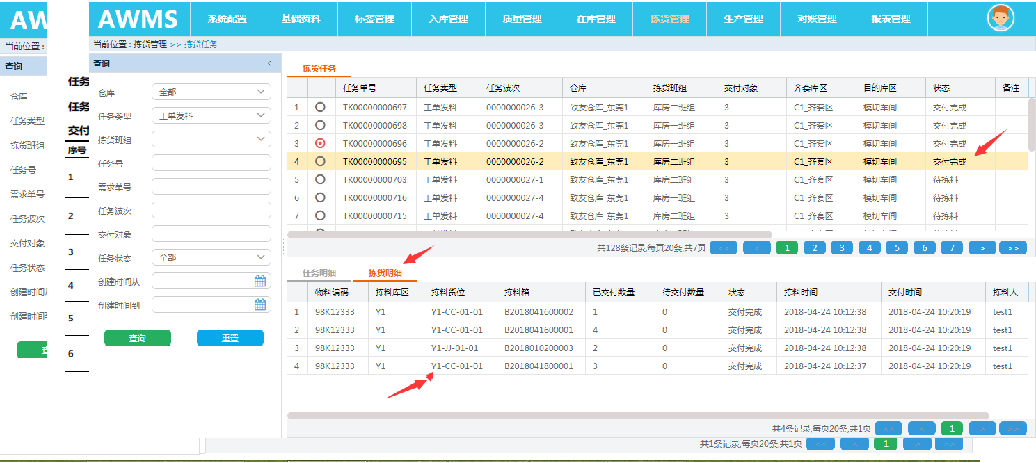Open the task type dropdown showing 工单发料
This screenshot has height=463, width=1036.
pyautogui.click(x=212, y=115)
